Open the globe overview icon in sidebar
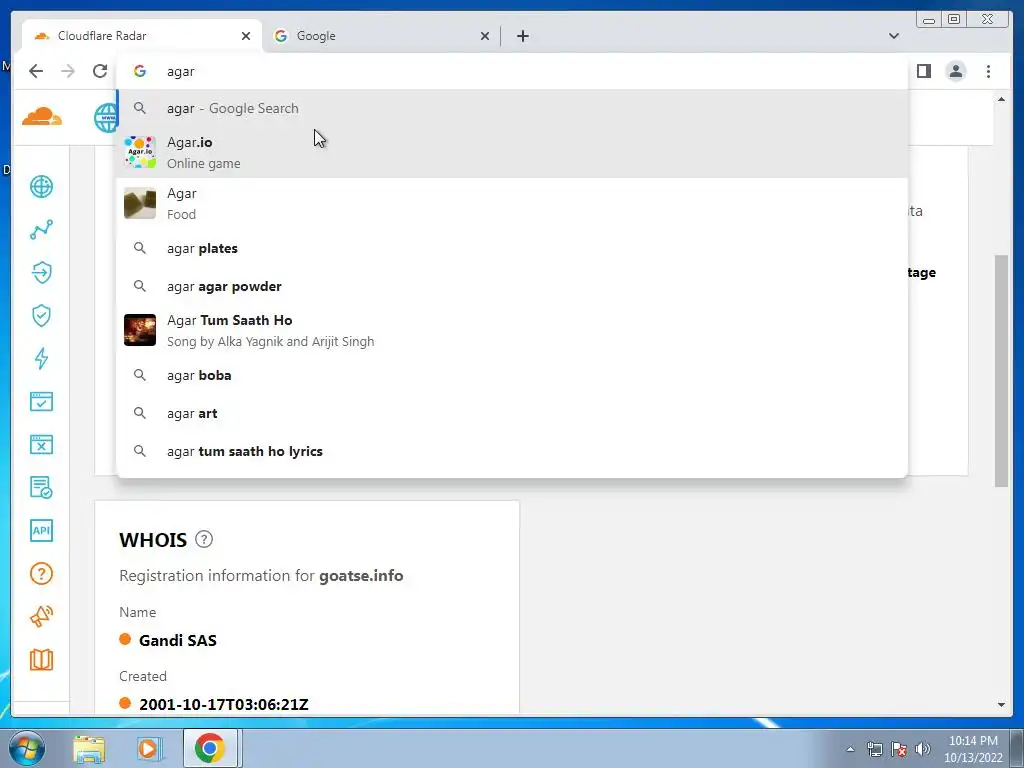1024x768 pixels. click(41, 187)
